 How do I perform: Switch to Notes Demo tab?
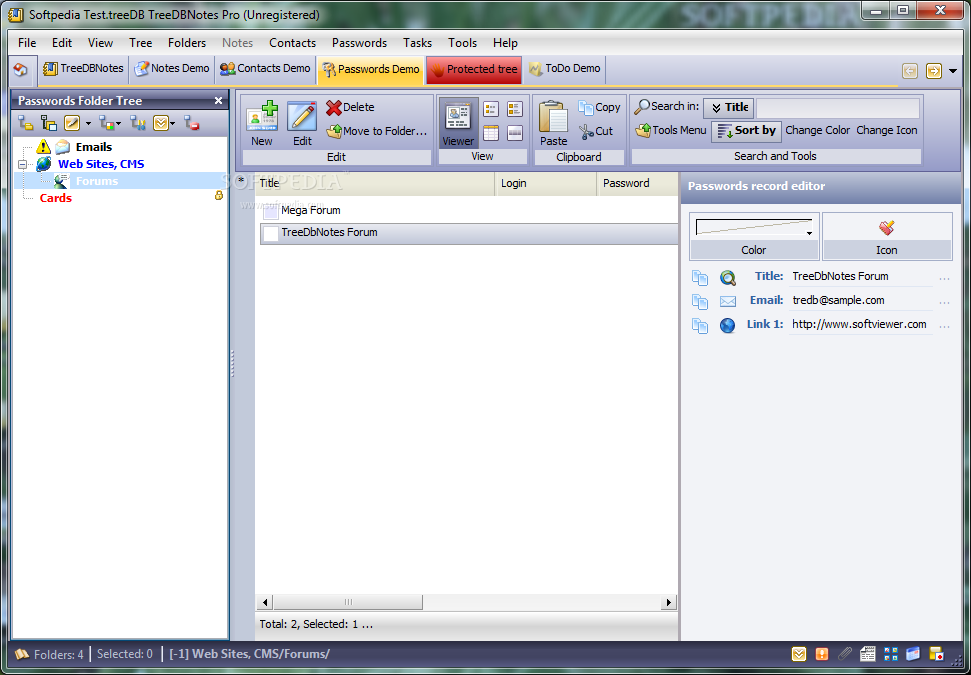coord(172,69)
